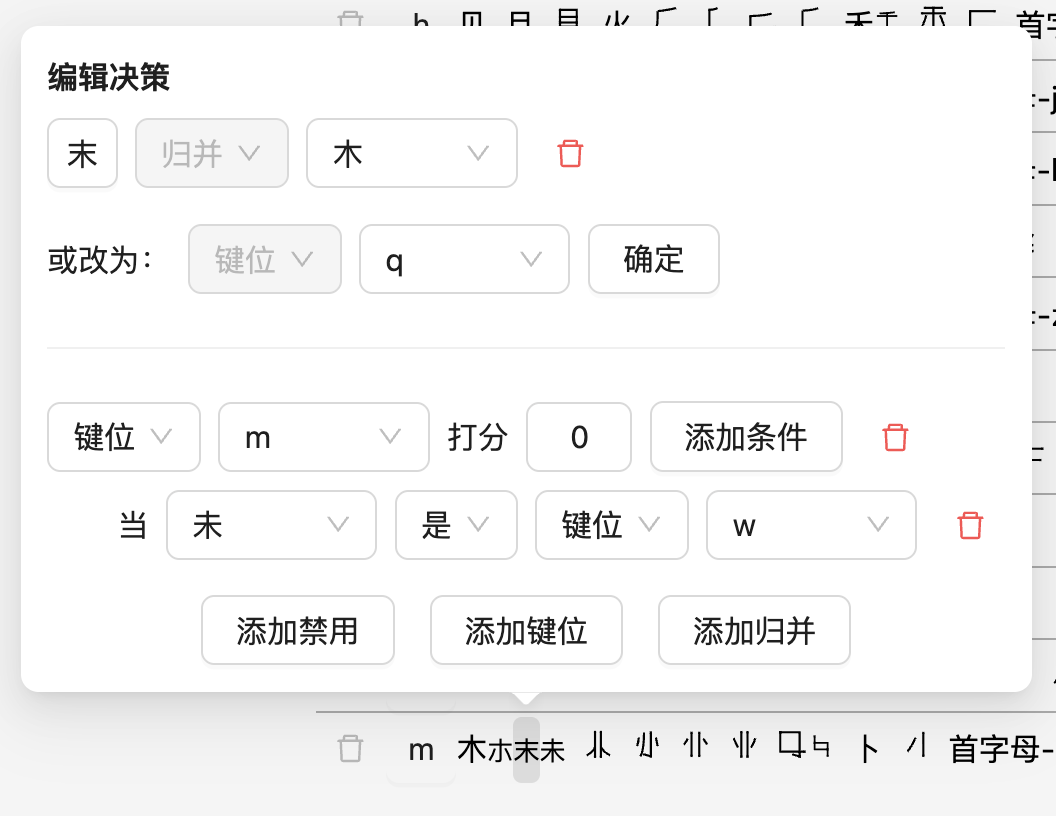Screen dimensions: 1056x816
Task: Click the 添加归并 button
Action: (754, 630)
